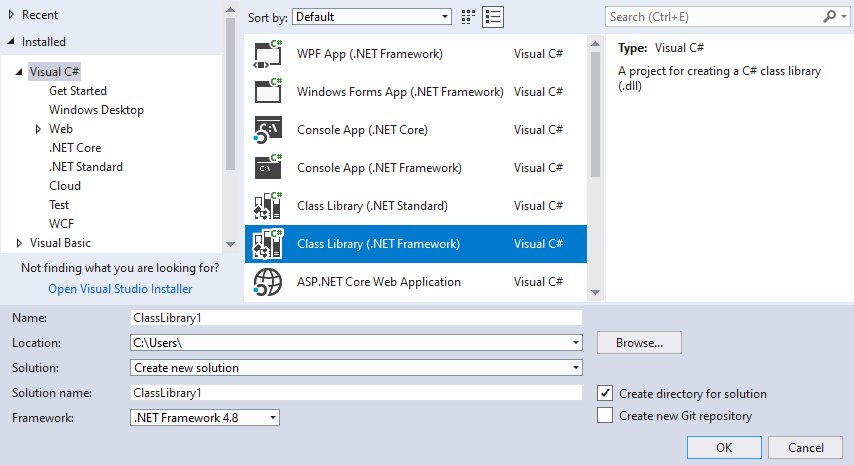Select Test category
Viewport: 854px width, 465px height.
(59, 205)
